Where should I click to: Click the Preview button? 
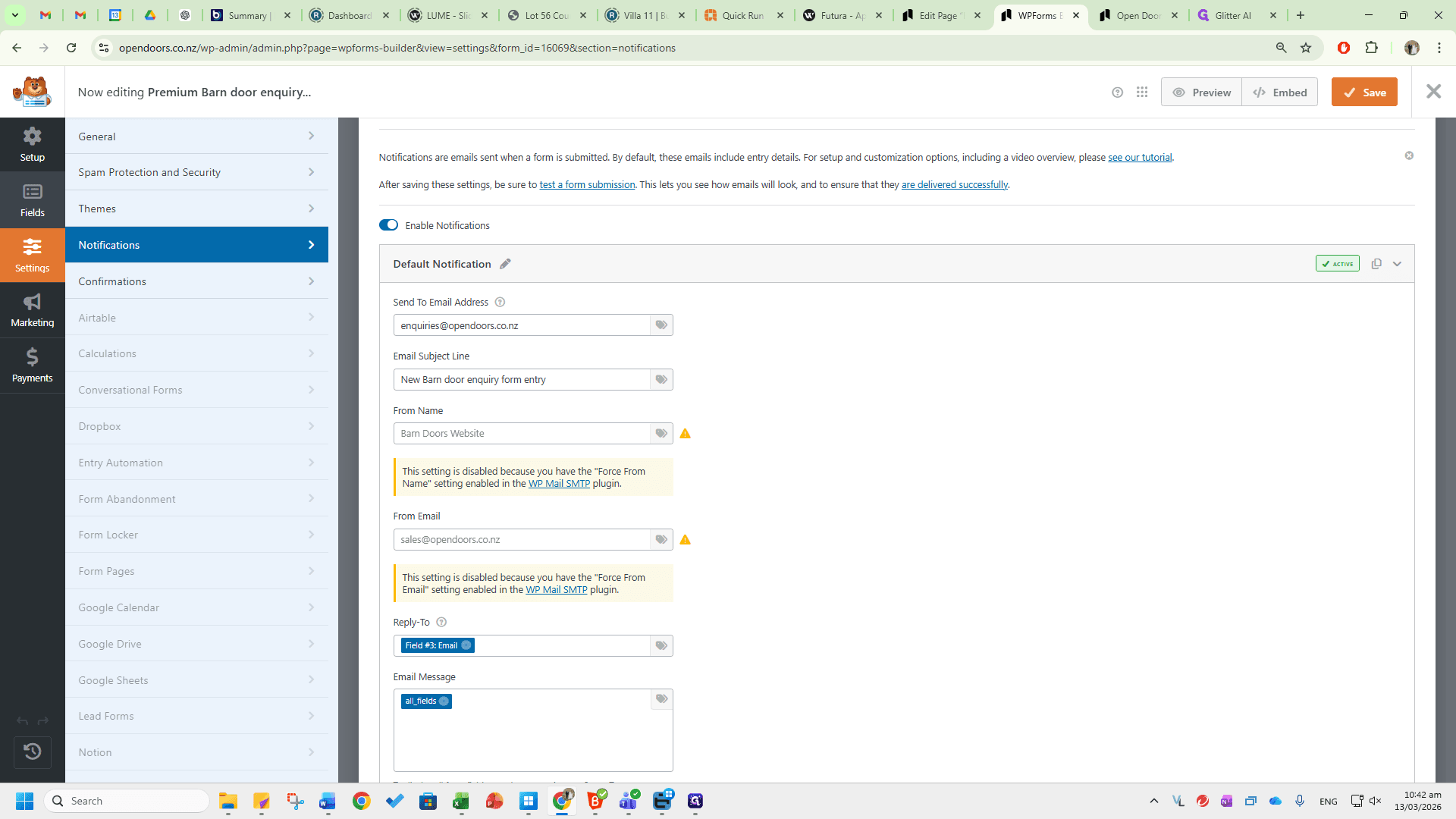[1201, 93]
